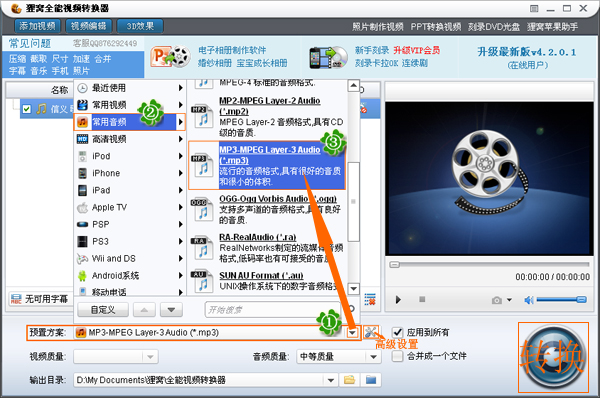Click the move down arrow button beside 自定义
600x398 pixels.
click(x=171, y=310)
